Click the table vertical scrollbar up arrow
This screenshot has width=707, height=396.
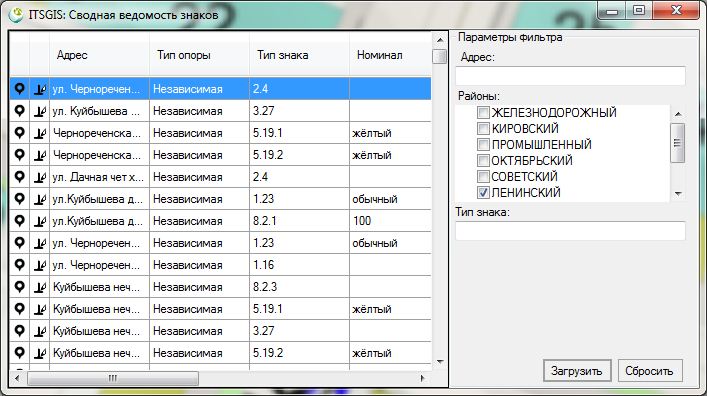coord(440,40)
